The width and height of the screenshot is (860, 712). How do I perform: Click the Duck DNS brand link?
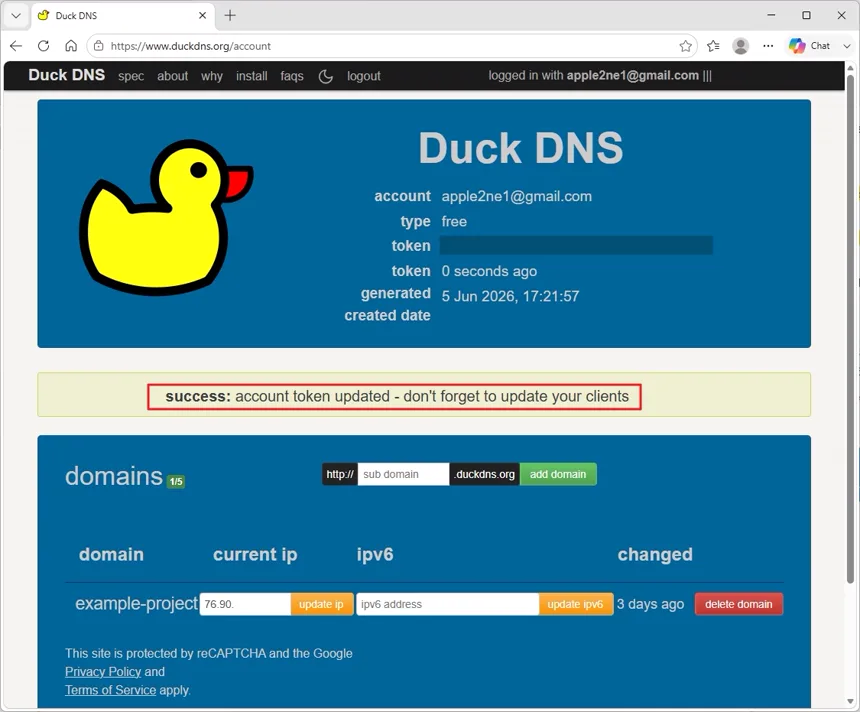pyautogui.click(x=66, y=75)
